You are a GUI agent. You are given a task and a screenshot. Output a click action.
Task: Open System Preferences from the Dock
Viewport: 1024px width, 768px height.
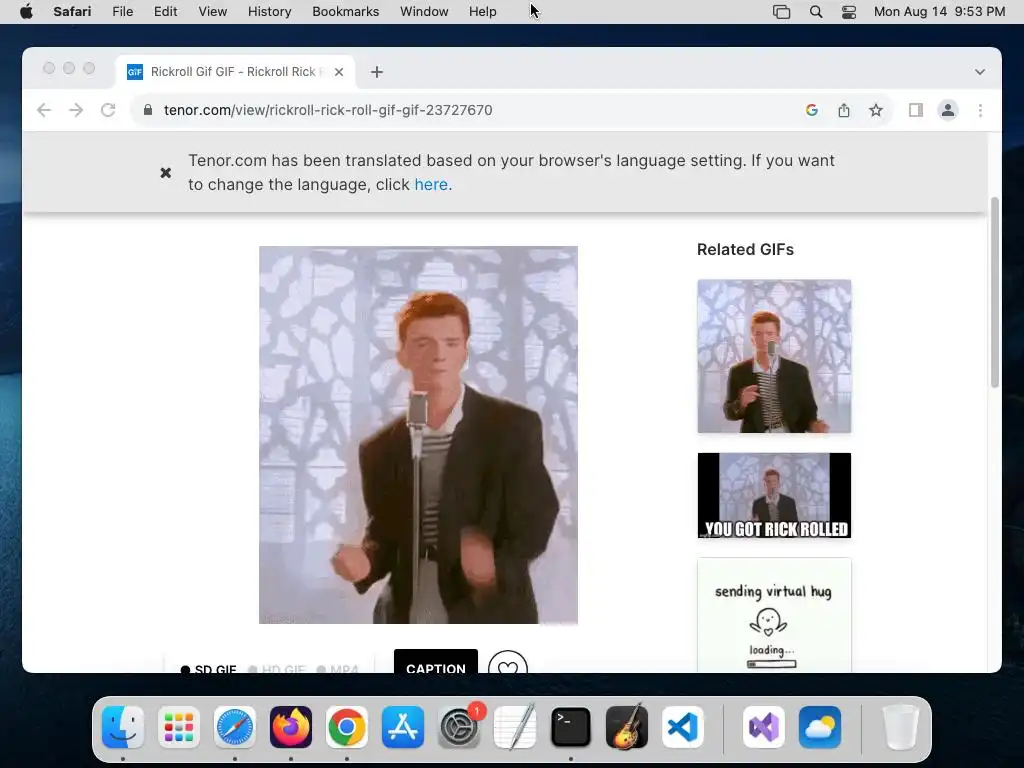point(459,727)
